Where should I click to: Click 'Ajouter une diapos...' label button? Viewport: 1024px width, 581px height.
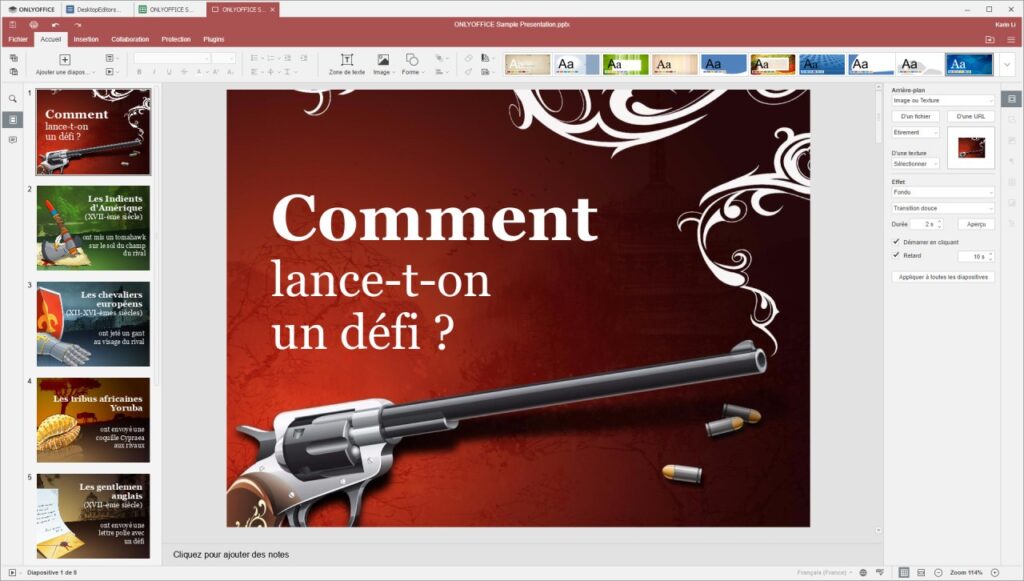[x=65, y=72]
